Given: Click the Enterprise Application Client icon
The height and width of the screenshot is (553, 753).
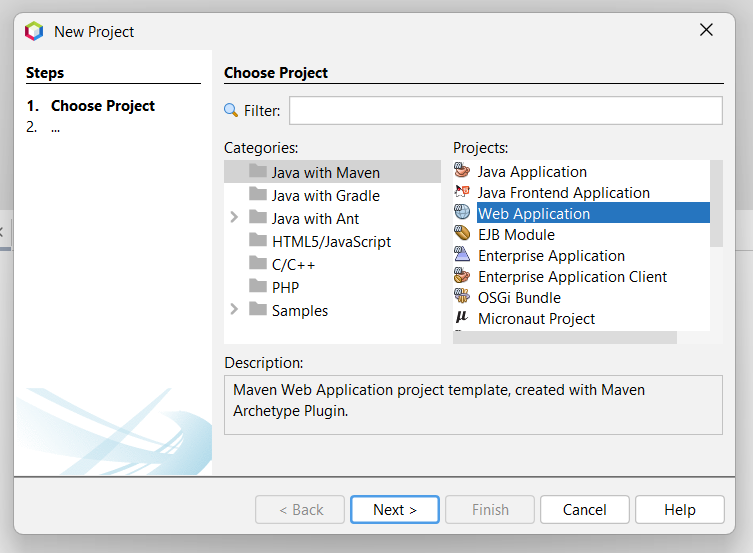Looking at the screenshot, I should 462,275.
